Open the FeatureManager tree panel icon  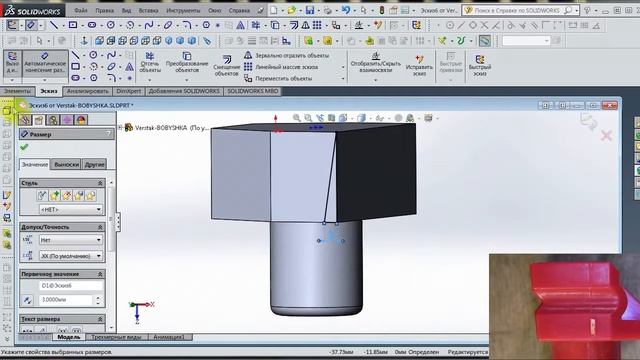(25, 120)
